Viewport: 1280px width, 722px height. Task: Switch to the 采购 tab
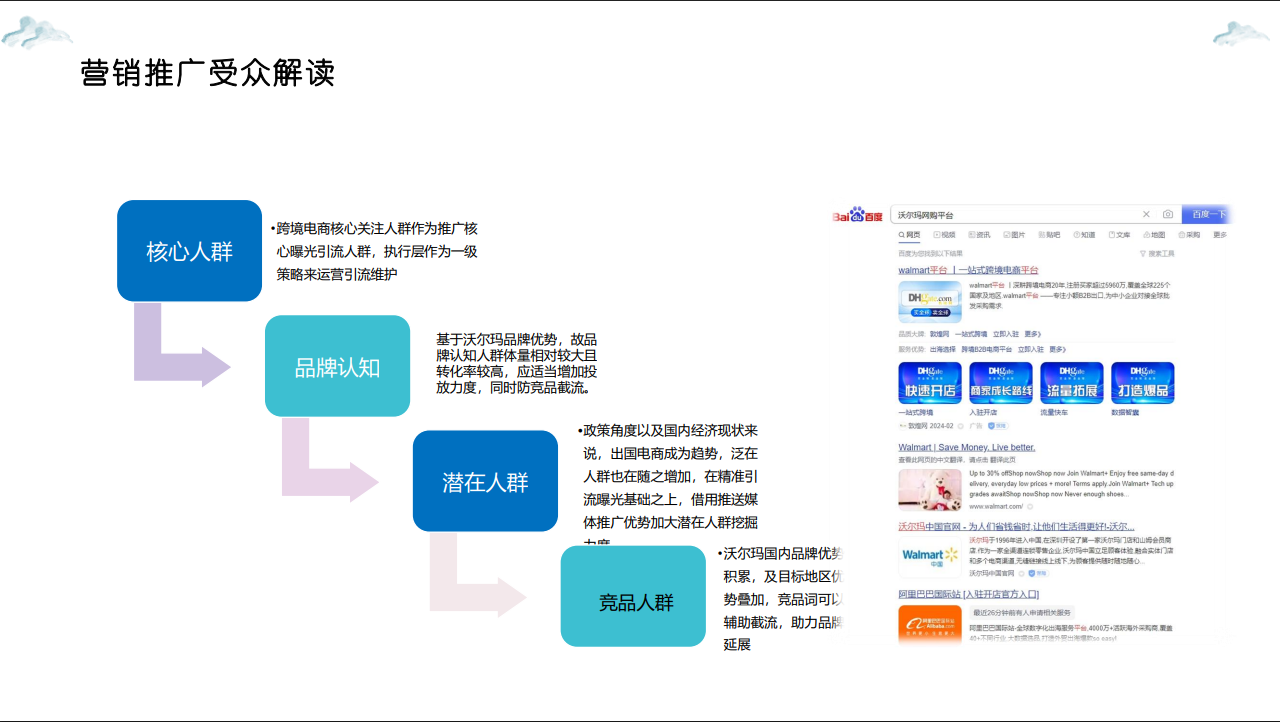point(1190,235)
